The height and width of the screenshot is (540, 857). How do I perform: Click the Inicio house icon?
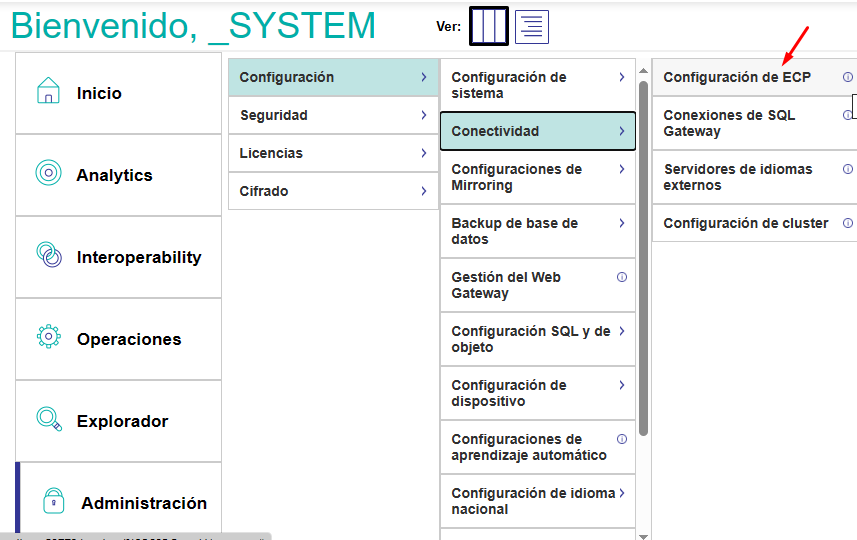[48, 92]
